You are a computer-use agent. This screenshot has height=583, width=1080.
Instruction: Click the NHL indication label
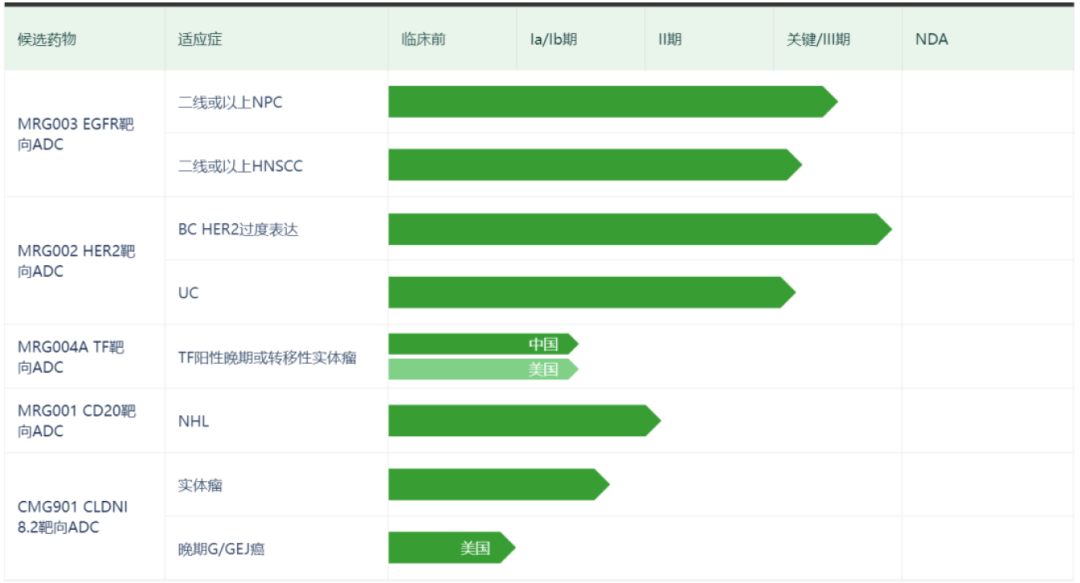(x=194, y=421)
